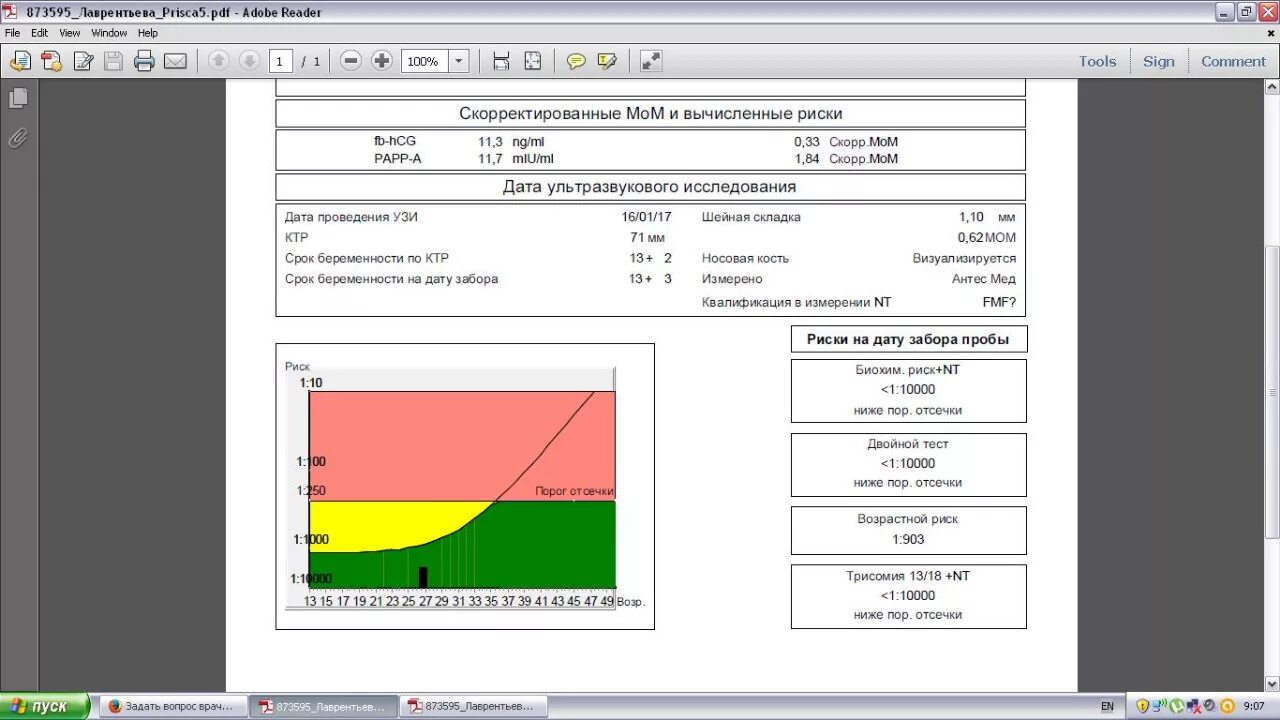Click the Create PDF online icon
Image resolution: width=1280 pixels, height=720 pixels.
pyautogui.click(x=52, y=61)
